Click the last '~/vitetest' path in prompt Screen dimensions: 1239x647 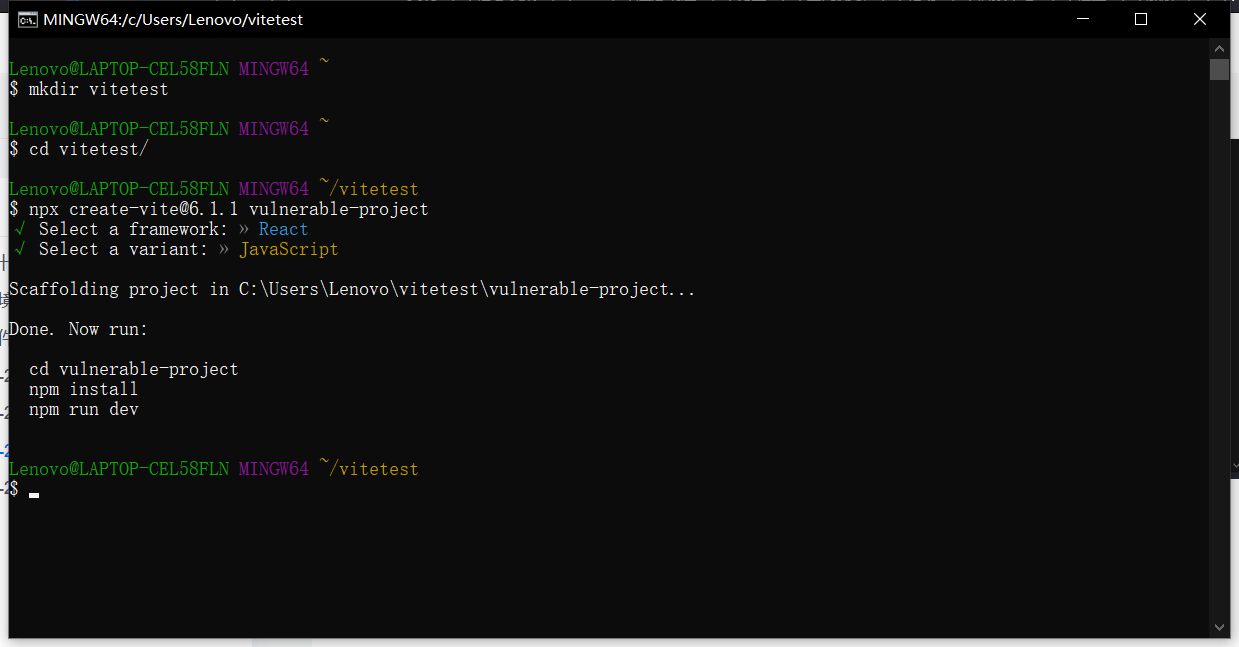[x=369, y=469]
